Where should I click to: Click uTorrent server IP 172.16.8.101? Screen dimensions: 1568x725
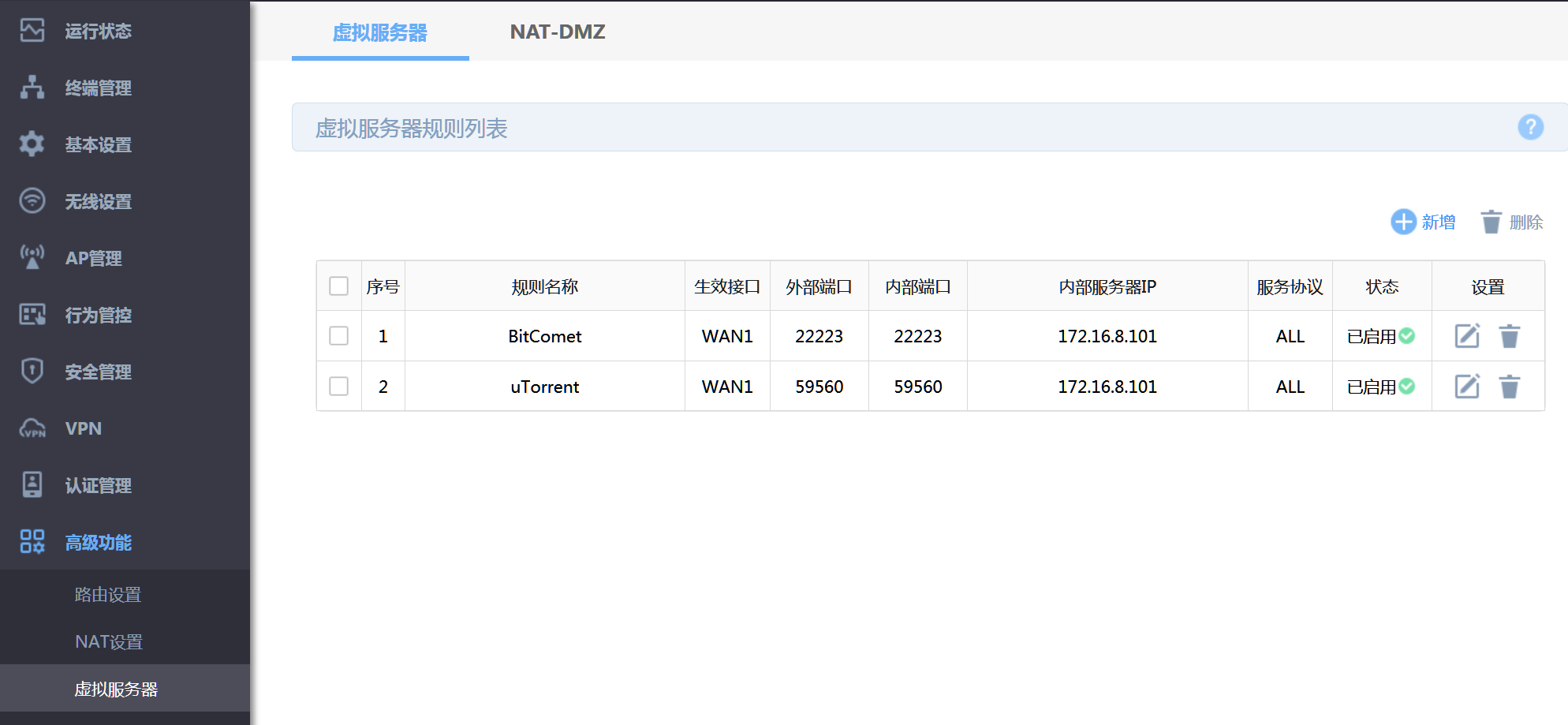pos(1107,387)
